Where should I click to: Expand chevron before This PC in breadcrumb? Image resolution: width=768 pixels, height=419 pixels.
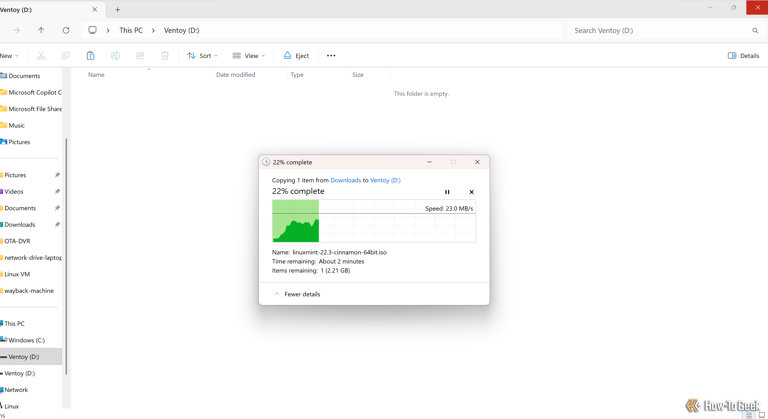point(108,30)
